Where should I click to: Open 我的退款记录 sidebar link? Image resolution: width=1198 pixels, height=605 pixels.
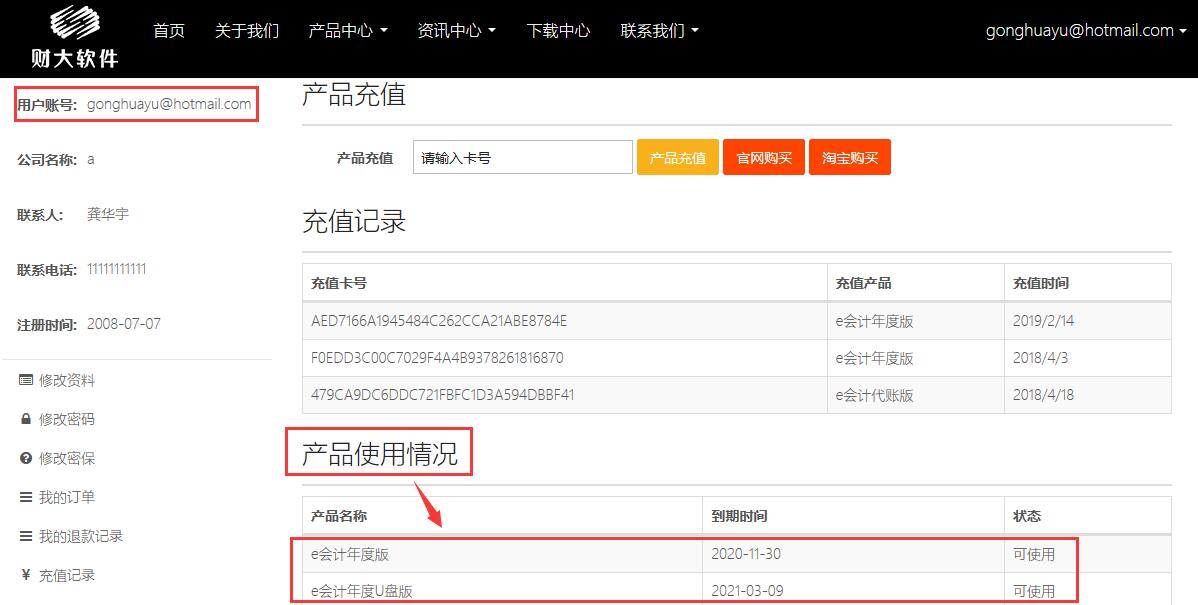81,536
